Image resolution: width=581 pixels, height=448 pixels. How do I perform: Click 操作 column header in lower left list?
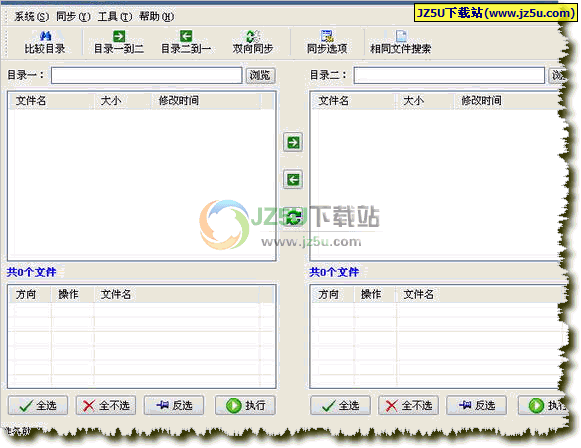[x=72, y=295]
